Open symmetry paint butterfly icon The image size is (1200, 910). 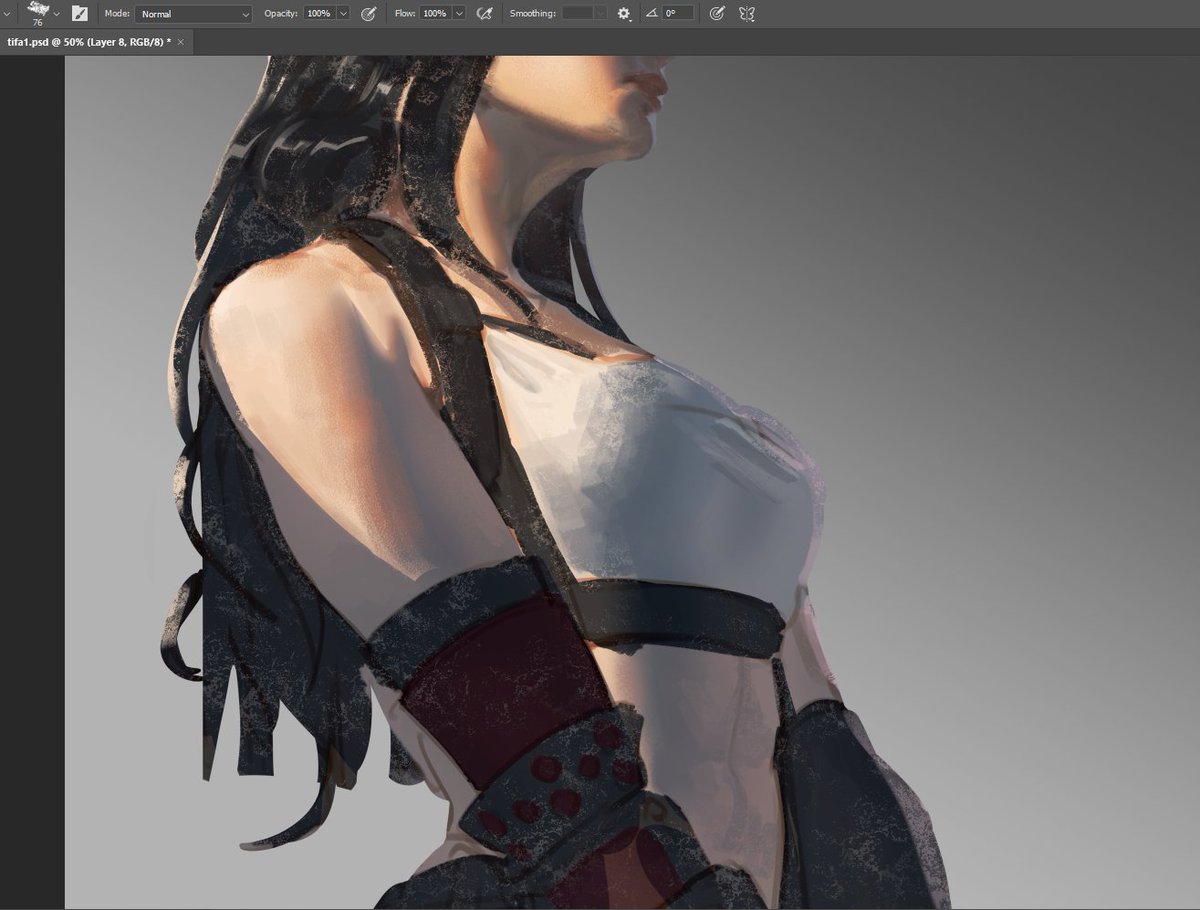747,14
